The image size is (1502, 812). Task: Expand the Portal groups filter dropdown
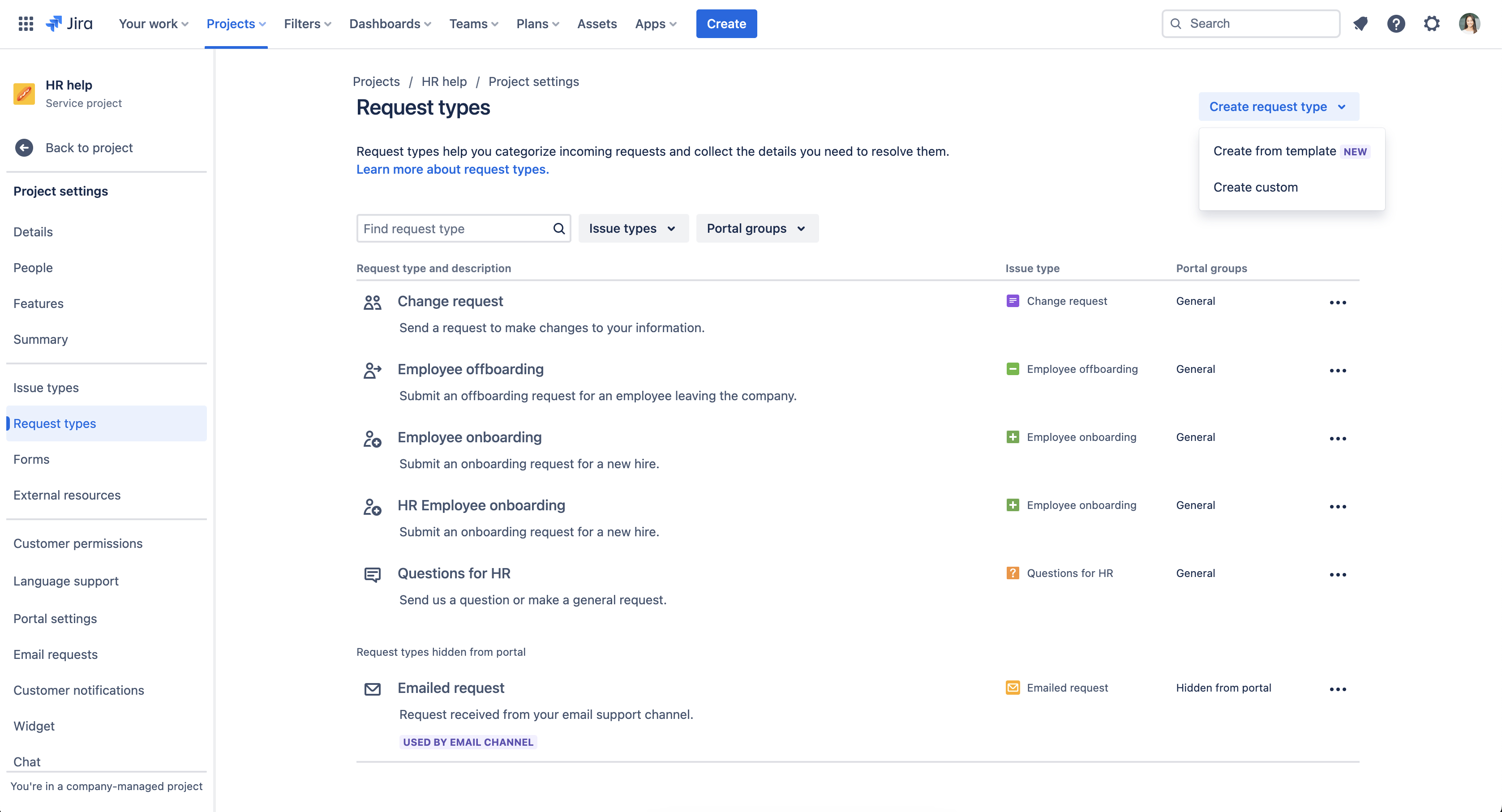[x=756, y=228]
